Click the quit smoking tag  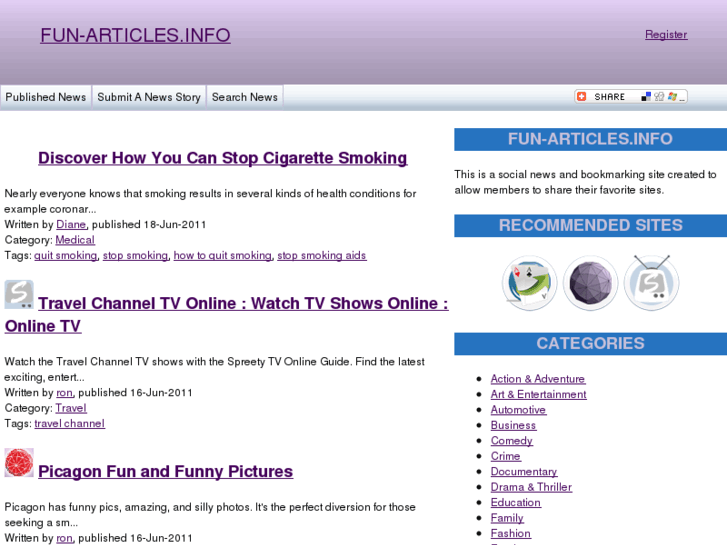coord(66,256)
